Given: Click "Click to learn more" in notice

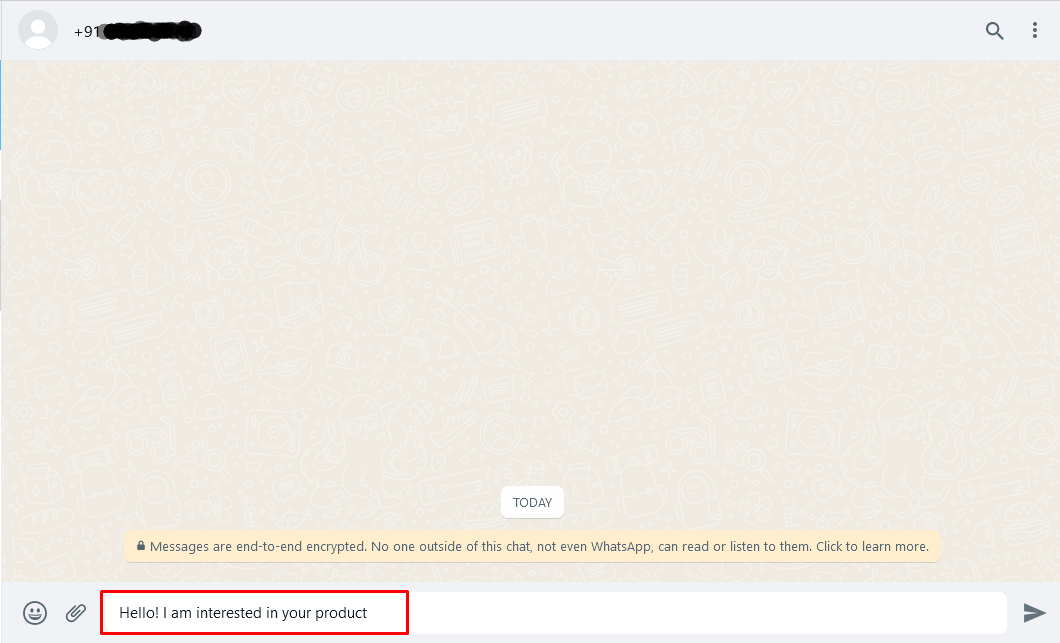Looking at the screenshot, I should tap(872, 547).
